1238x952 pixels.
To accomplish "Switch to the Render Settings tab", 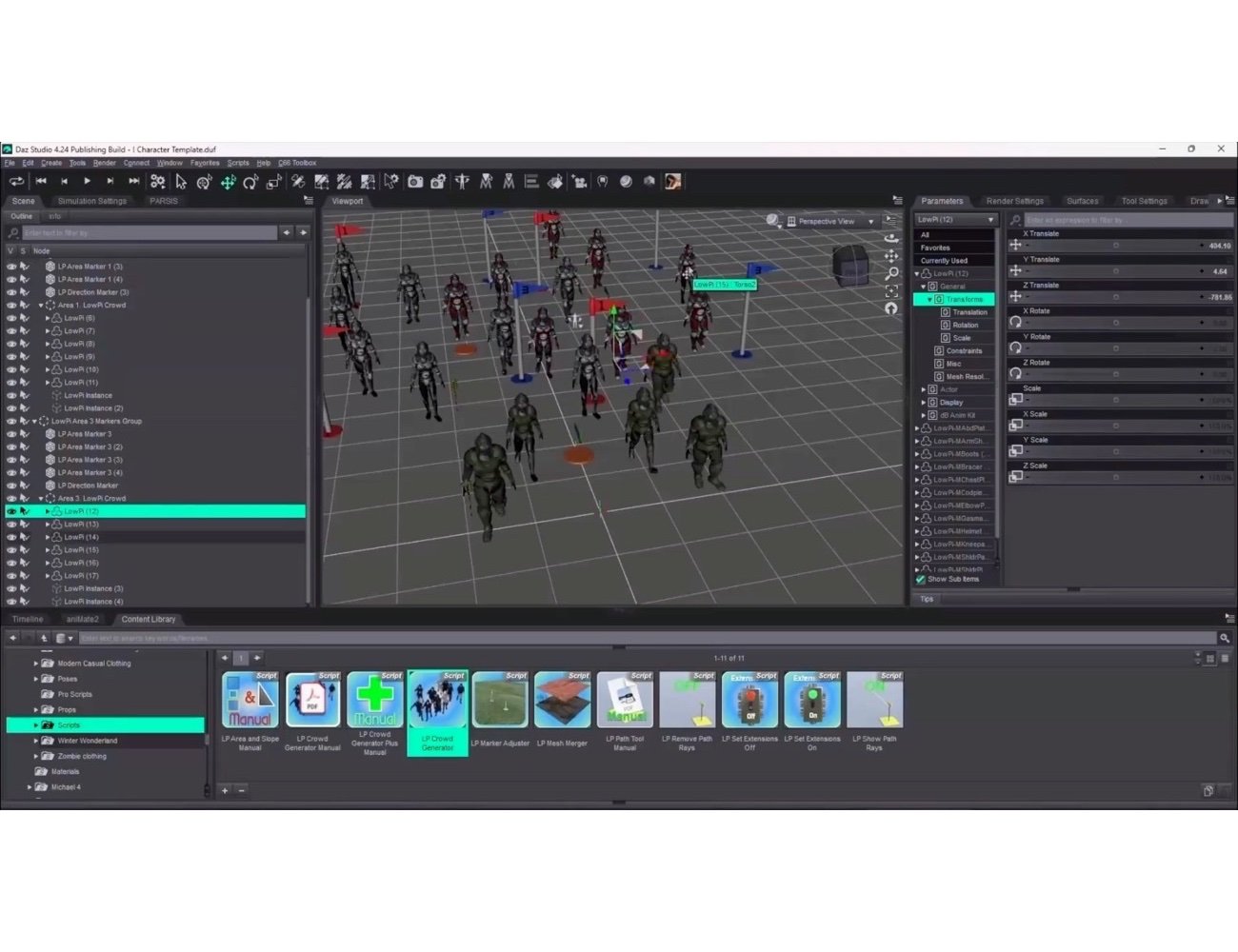I will click(1015, 201).
